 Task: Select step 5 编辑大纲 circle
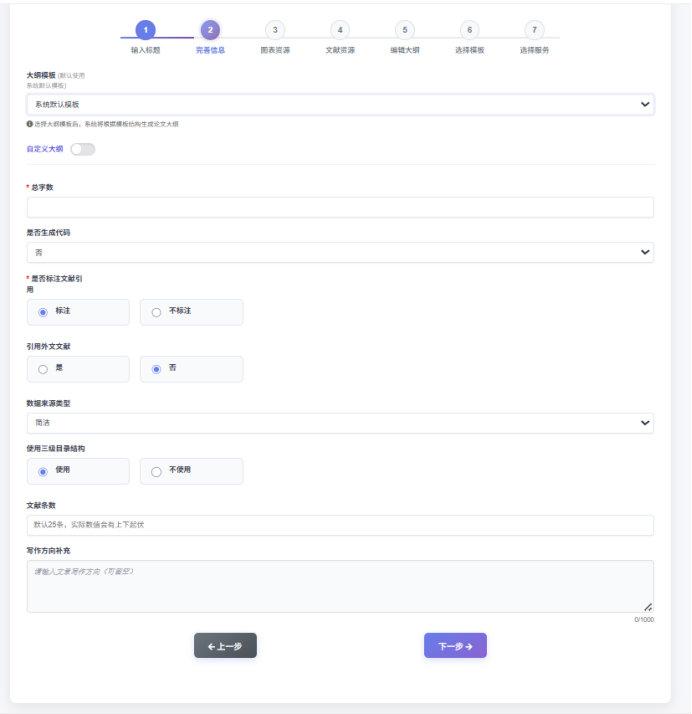click(x=404, y=30)
